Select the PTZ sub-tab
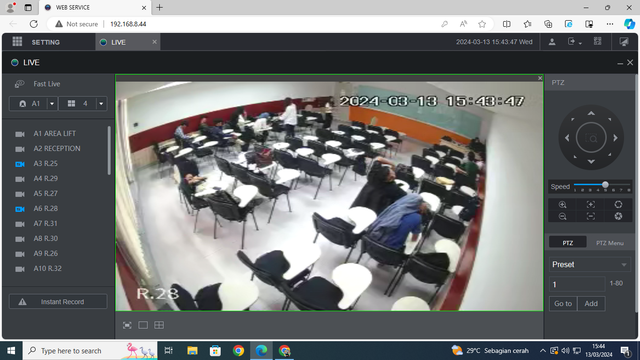This screenshot has width=640, height=360. [x=568, y=243]
